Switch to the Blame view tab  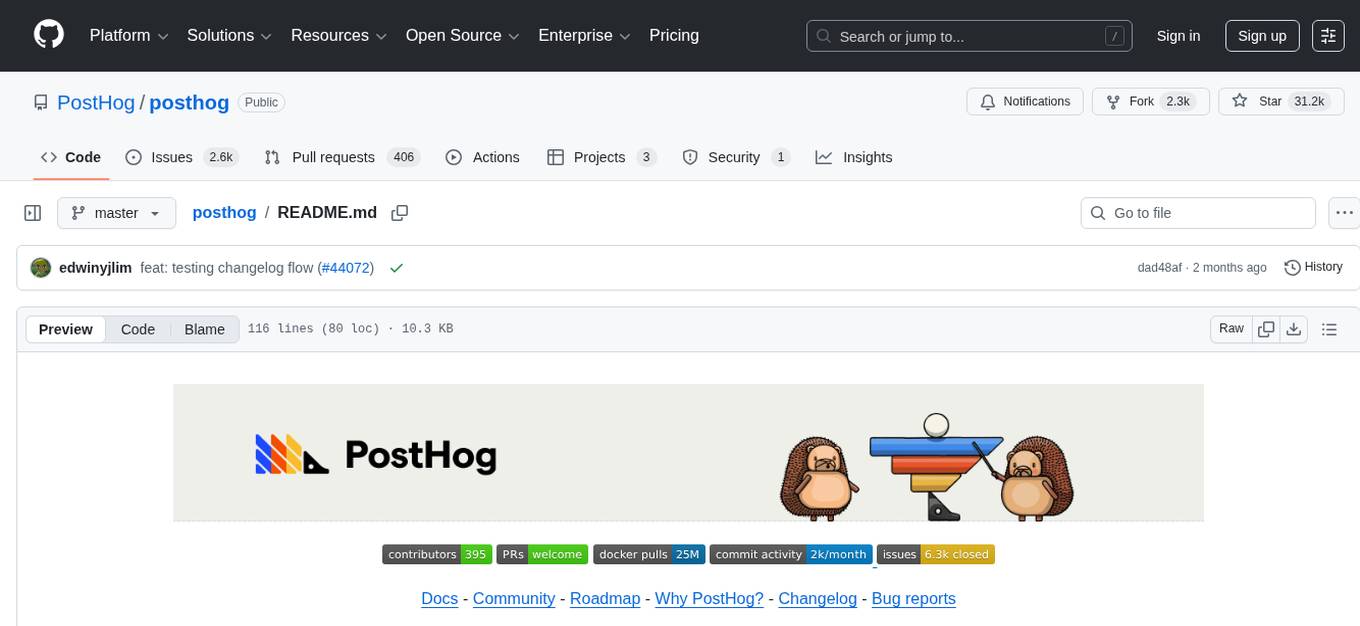click(204, 329)
